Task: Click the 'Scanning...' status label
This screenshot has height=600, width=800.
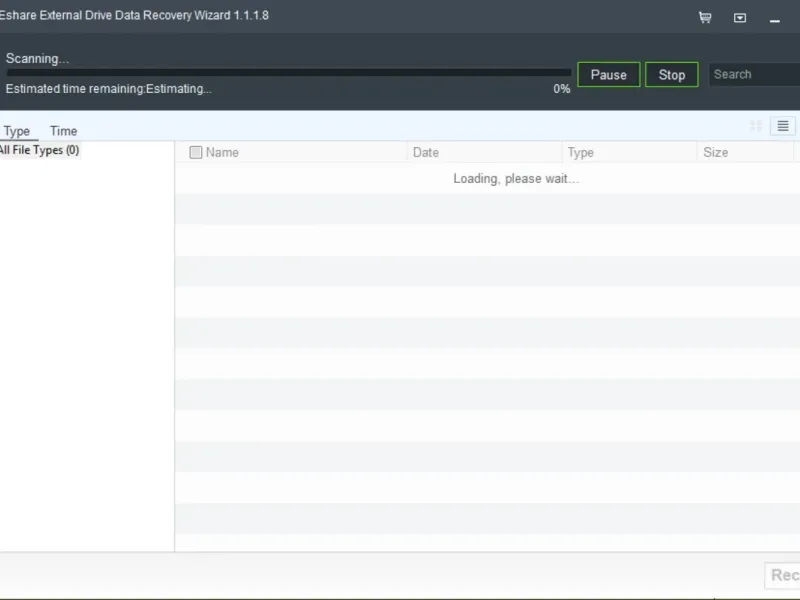Action: (37, 59)
